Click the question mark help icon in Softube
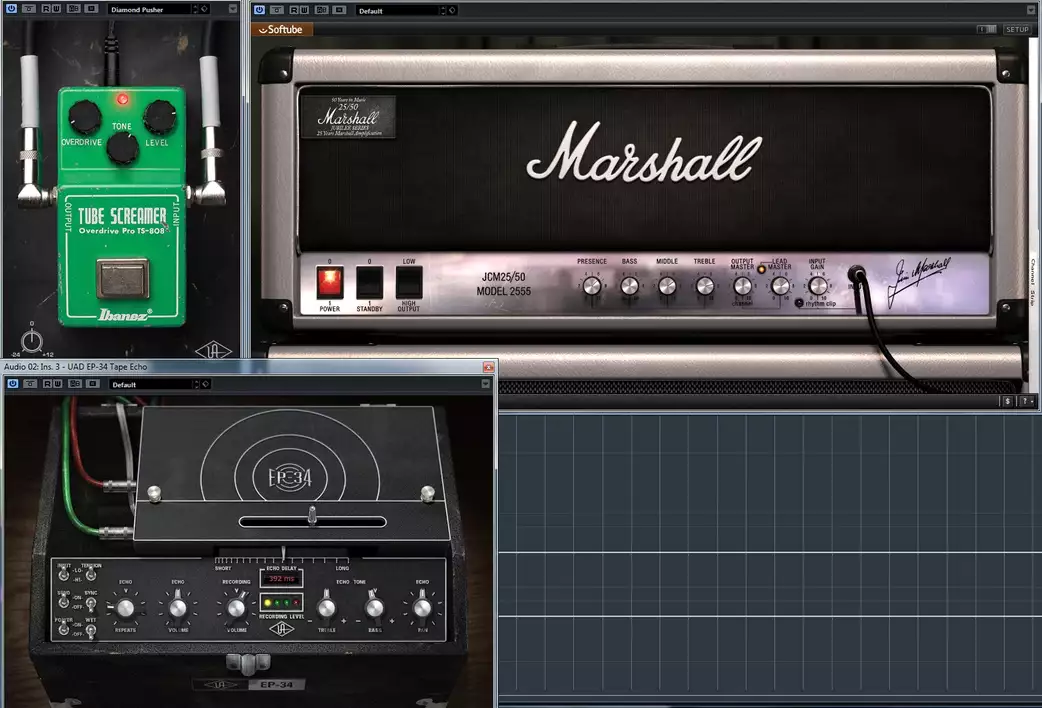The height and width of the screenshot is (708, 1042). click(x=1024, y=401)
